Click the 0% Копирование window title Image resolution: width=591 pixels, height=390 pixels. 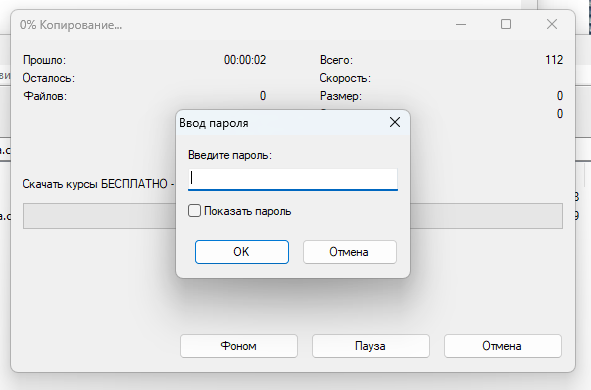pyautogui.click(x=71, y=25)
